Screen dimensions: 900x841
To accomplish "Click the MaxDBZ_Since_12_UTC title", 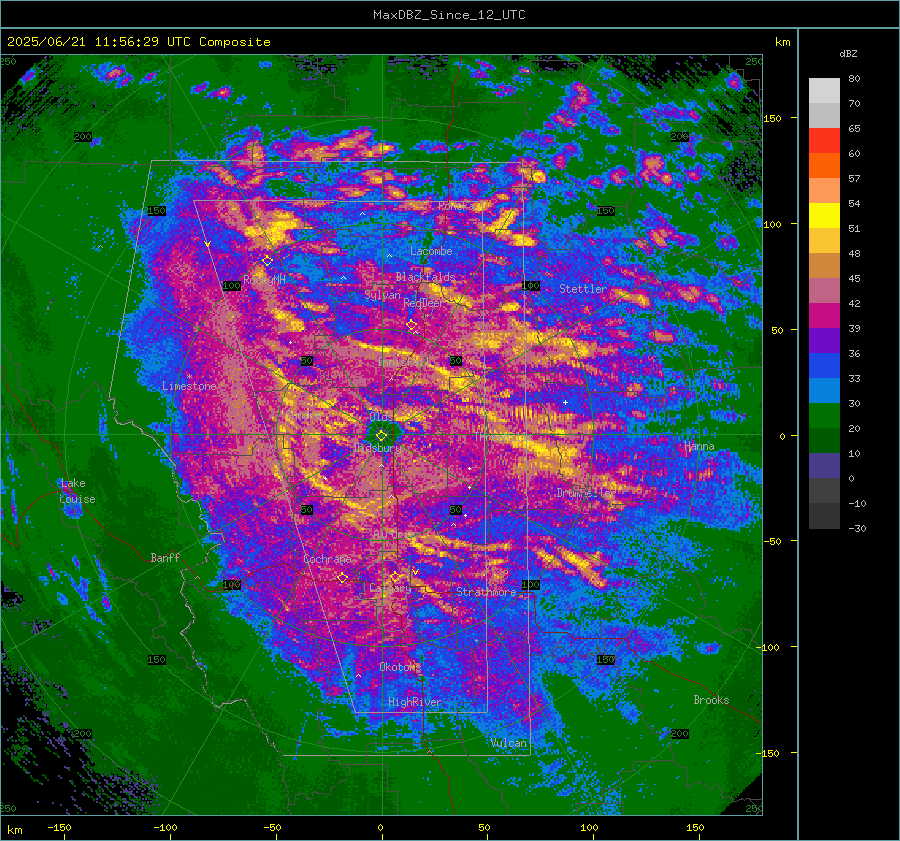I will coord(449,15).
